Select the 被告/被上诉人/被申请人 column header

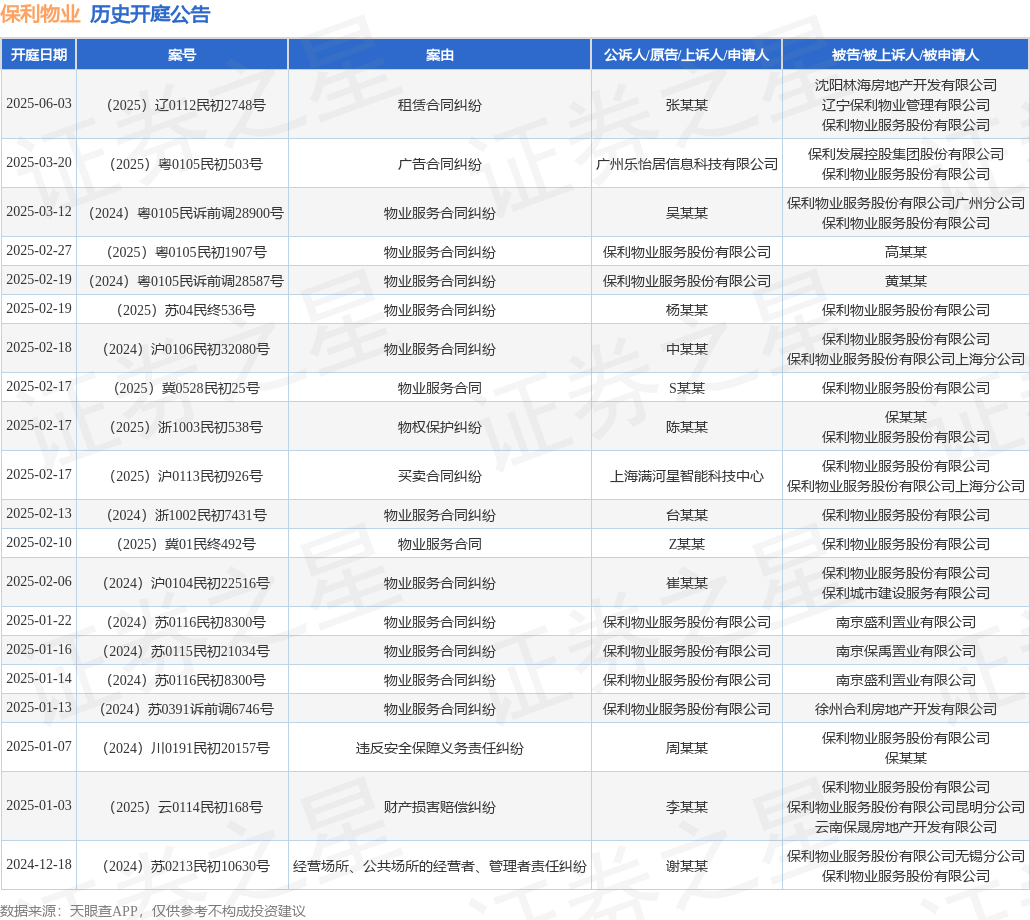[x=905, y=55]
